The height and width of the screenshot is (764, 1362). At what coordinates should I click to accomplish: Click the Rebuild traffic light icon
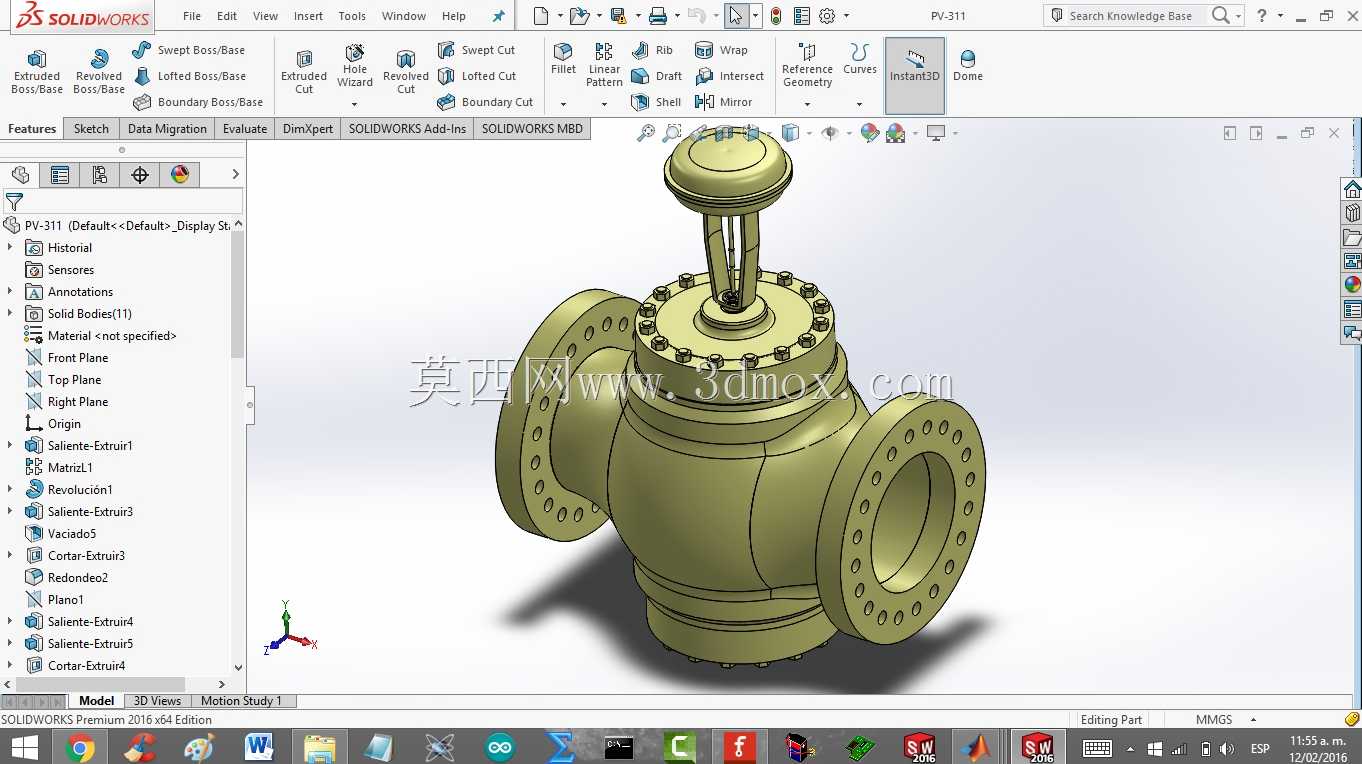point(776,16)
